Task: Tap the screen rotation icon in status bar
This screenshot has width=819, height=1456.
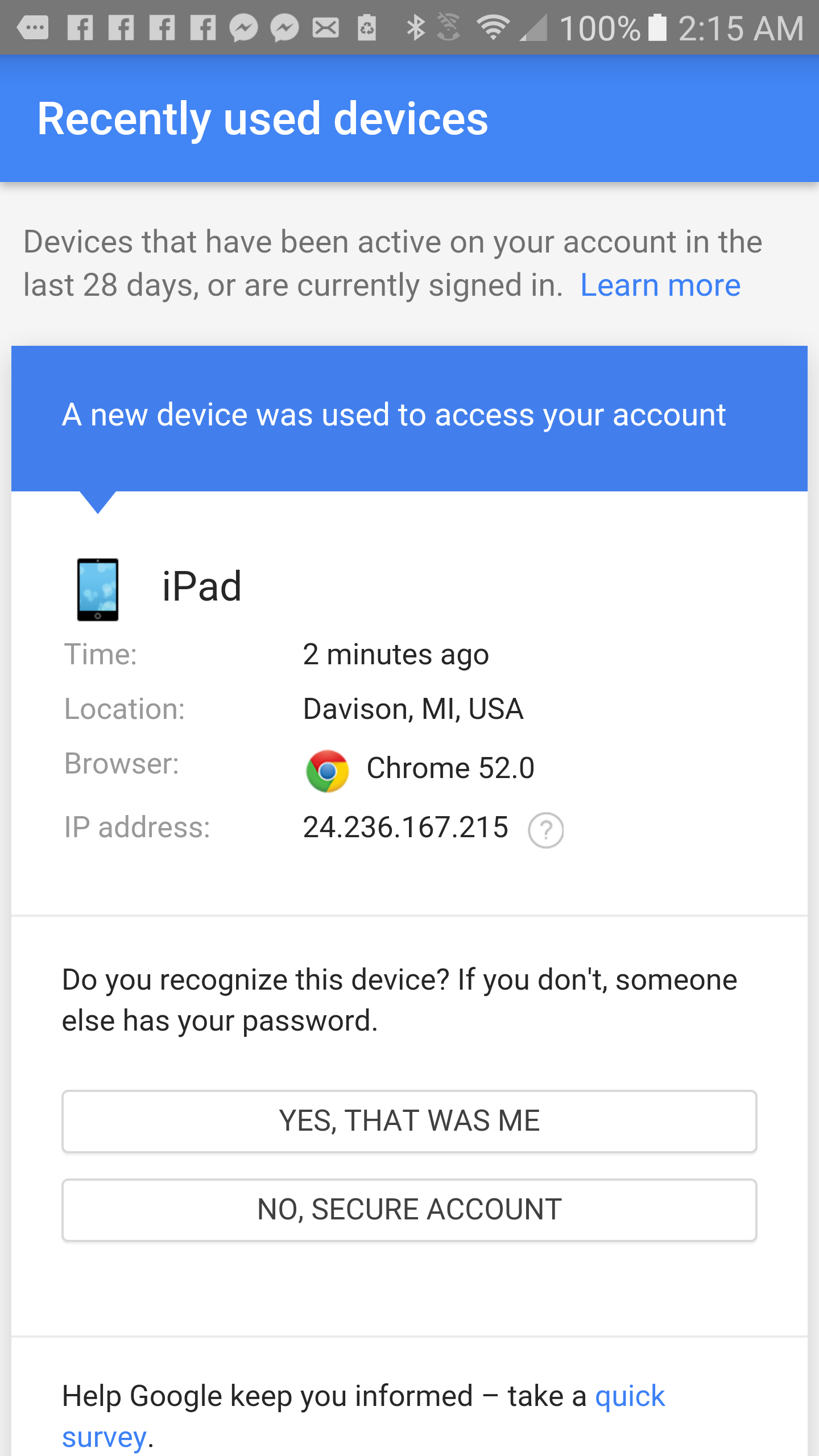Action: tap(449, 27)
